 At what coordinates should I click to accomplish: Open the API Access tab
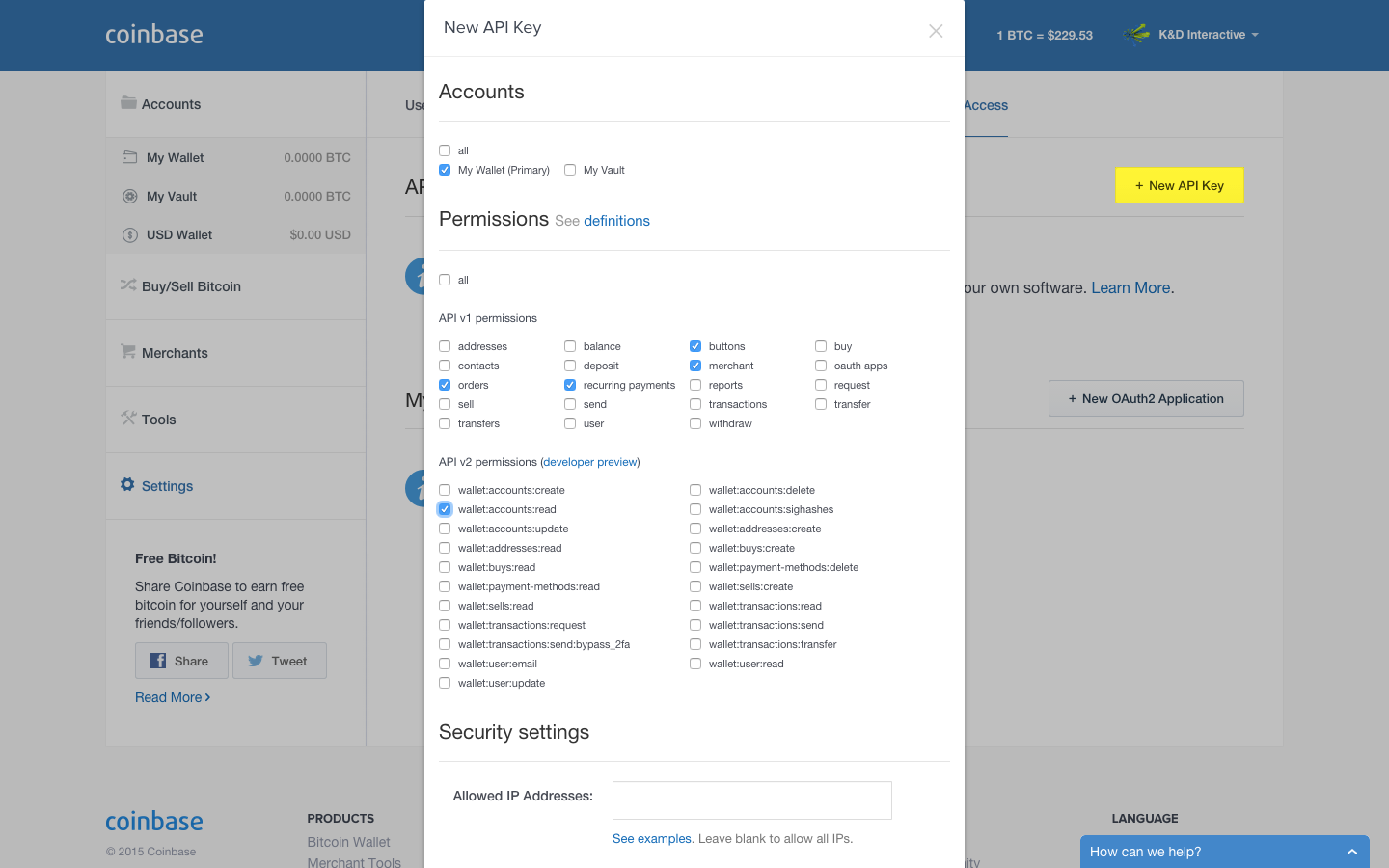click(x=986, y=105)
